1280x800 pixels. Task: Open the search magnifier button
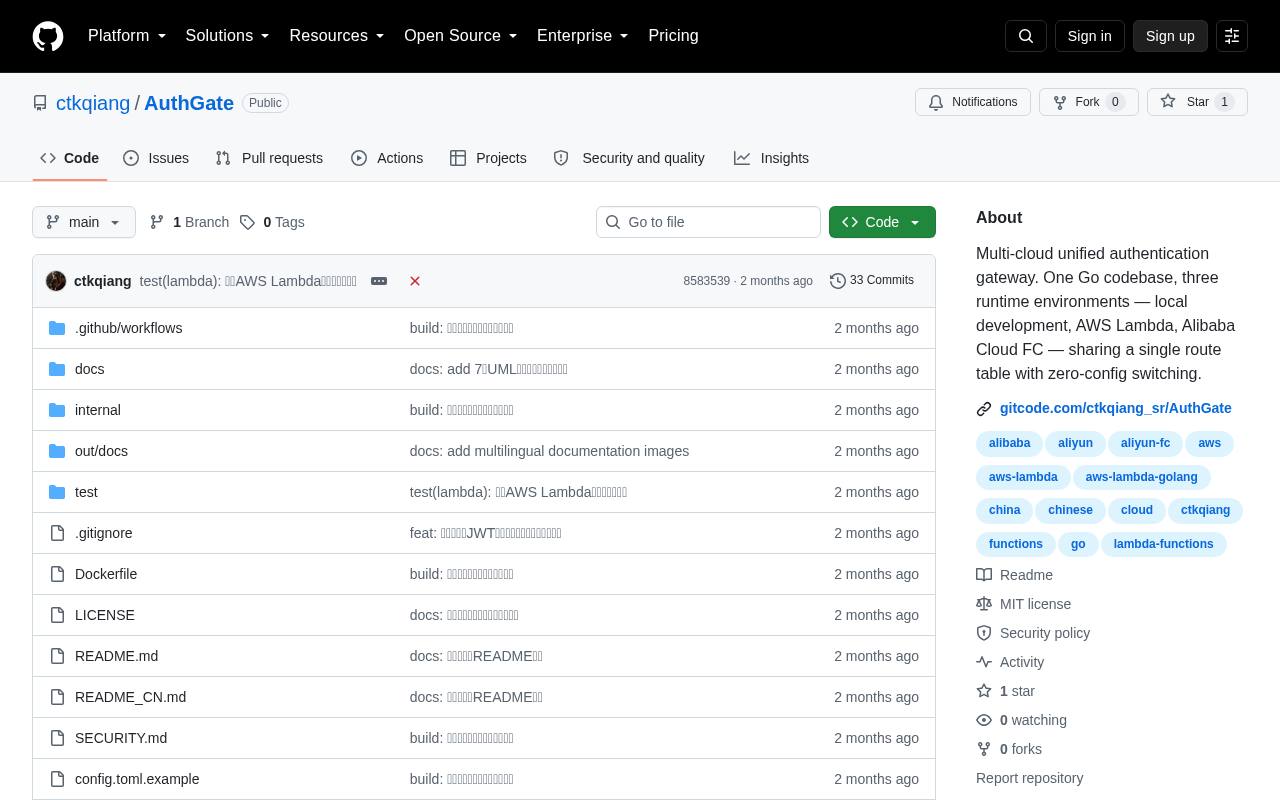[x=1026, y=36]
